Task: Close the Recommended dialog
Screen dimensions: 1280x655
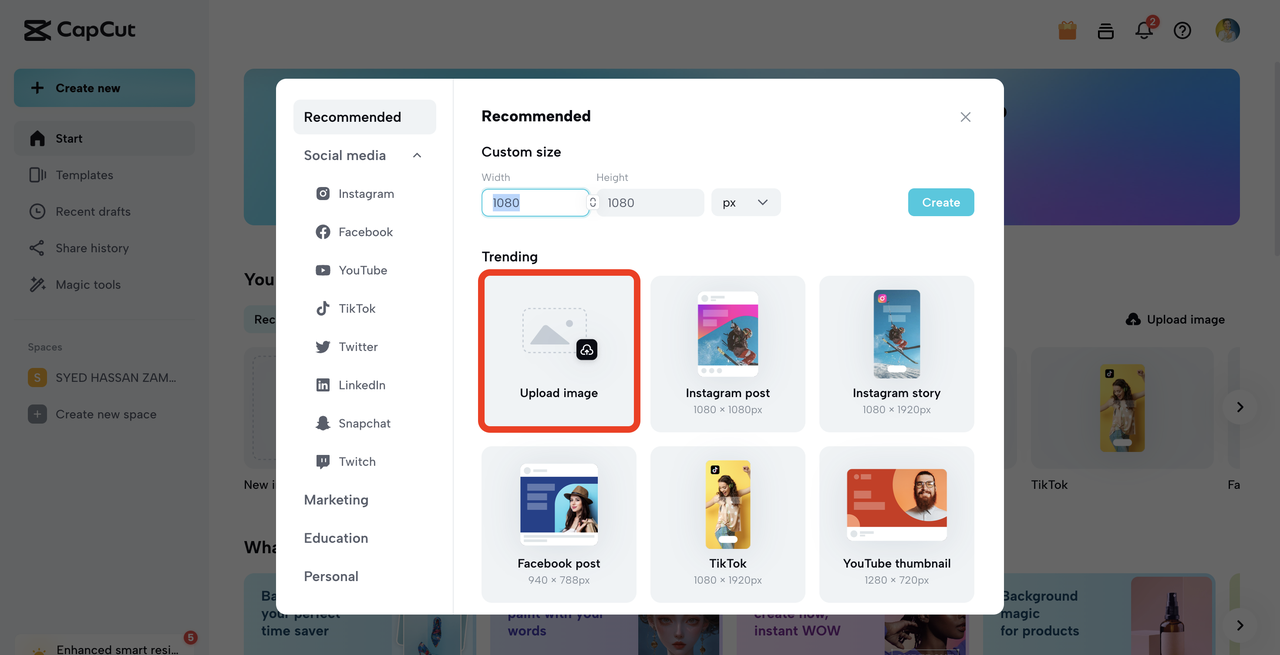Action: [x=965, y=117]
